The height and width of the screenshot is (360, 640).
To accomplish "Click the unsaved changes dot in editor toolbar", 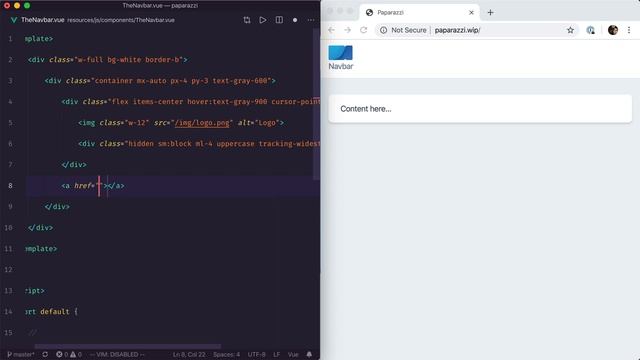I will point(295,20).
